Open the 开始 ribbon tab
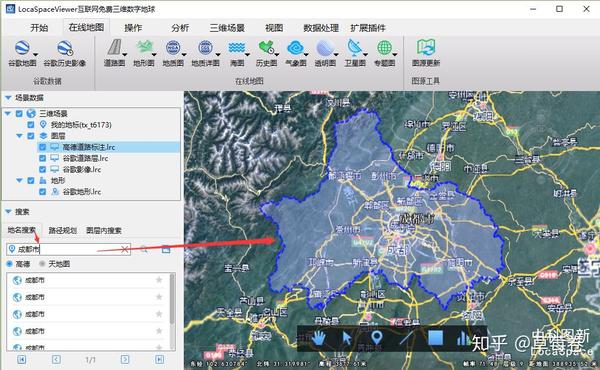The width and height of the screenshot is (600, 370). coord(39,28)
